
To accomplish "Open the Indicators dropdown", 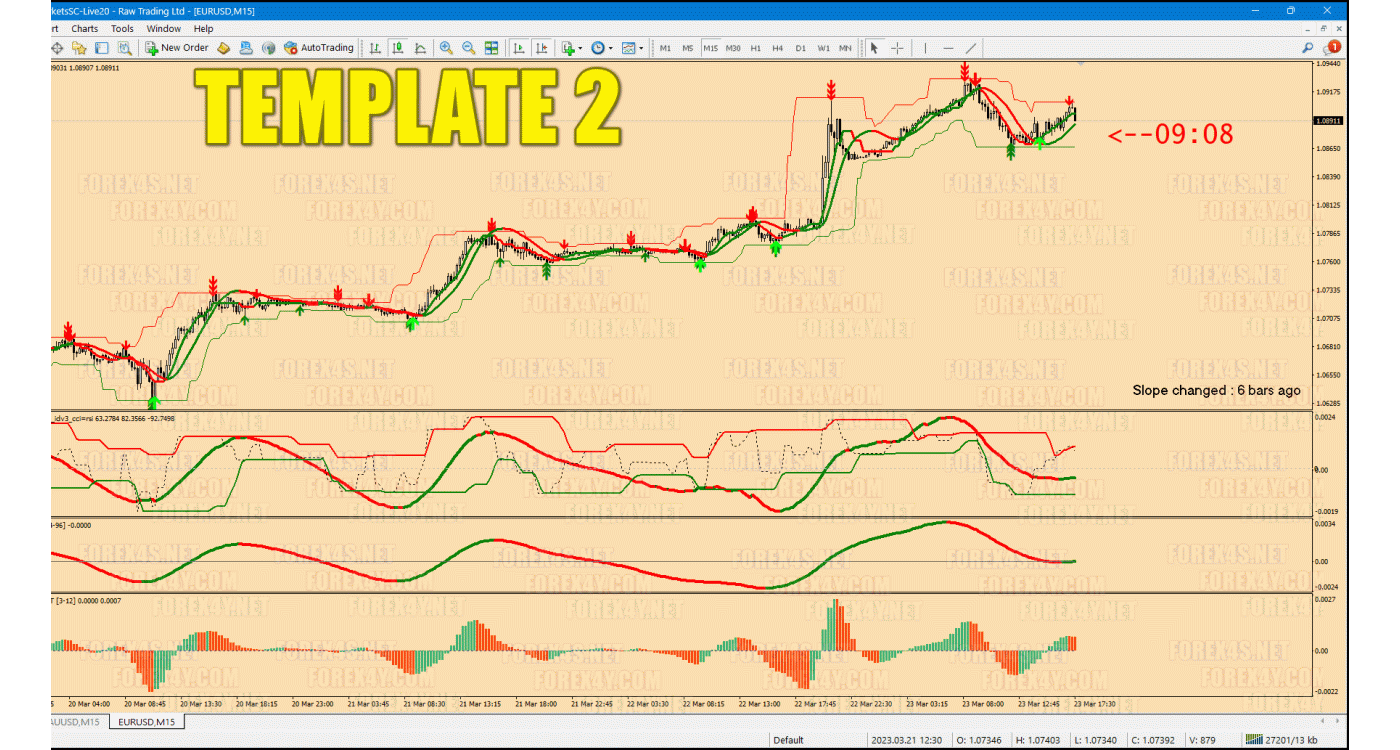I will [569, 47].
